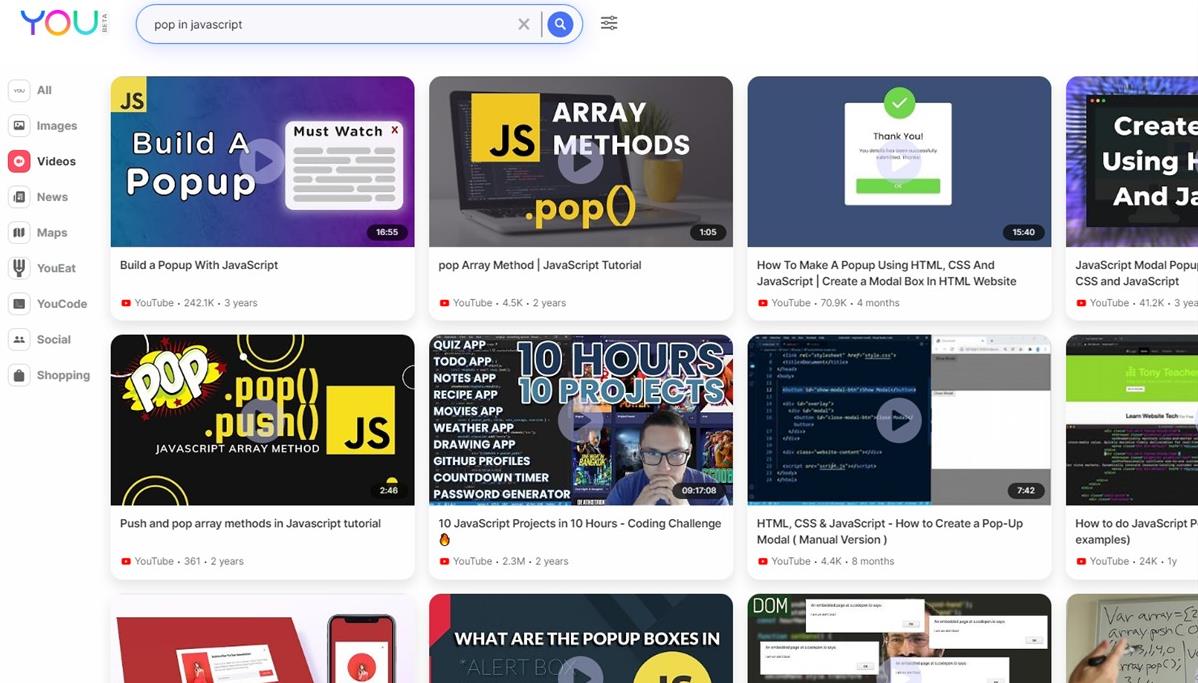This screenshot has height=683, width=1198.
Task: Switch to the News tab
Action: 52,197
